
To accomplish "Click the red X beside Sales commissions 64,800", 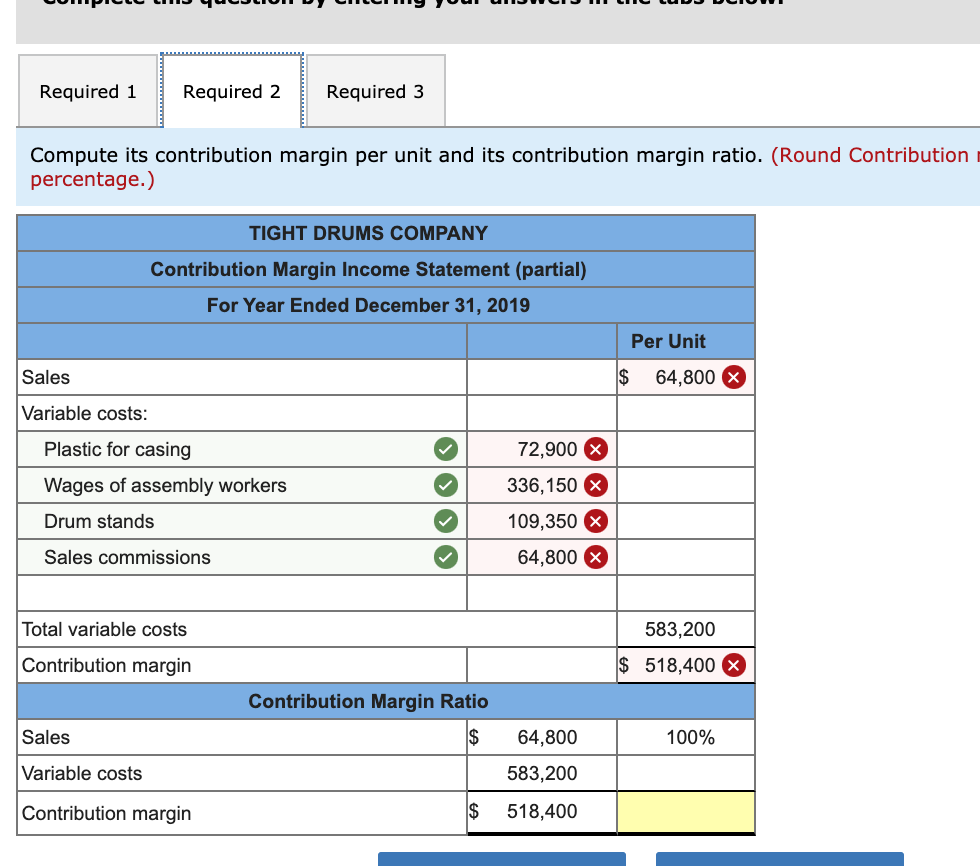I will coord(597,557).
